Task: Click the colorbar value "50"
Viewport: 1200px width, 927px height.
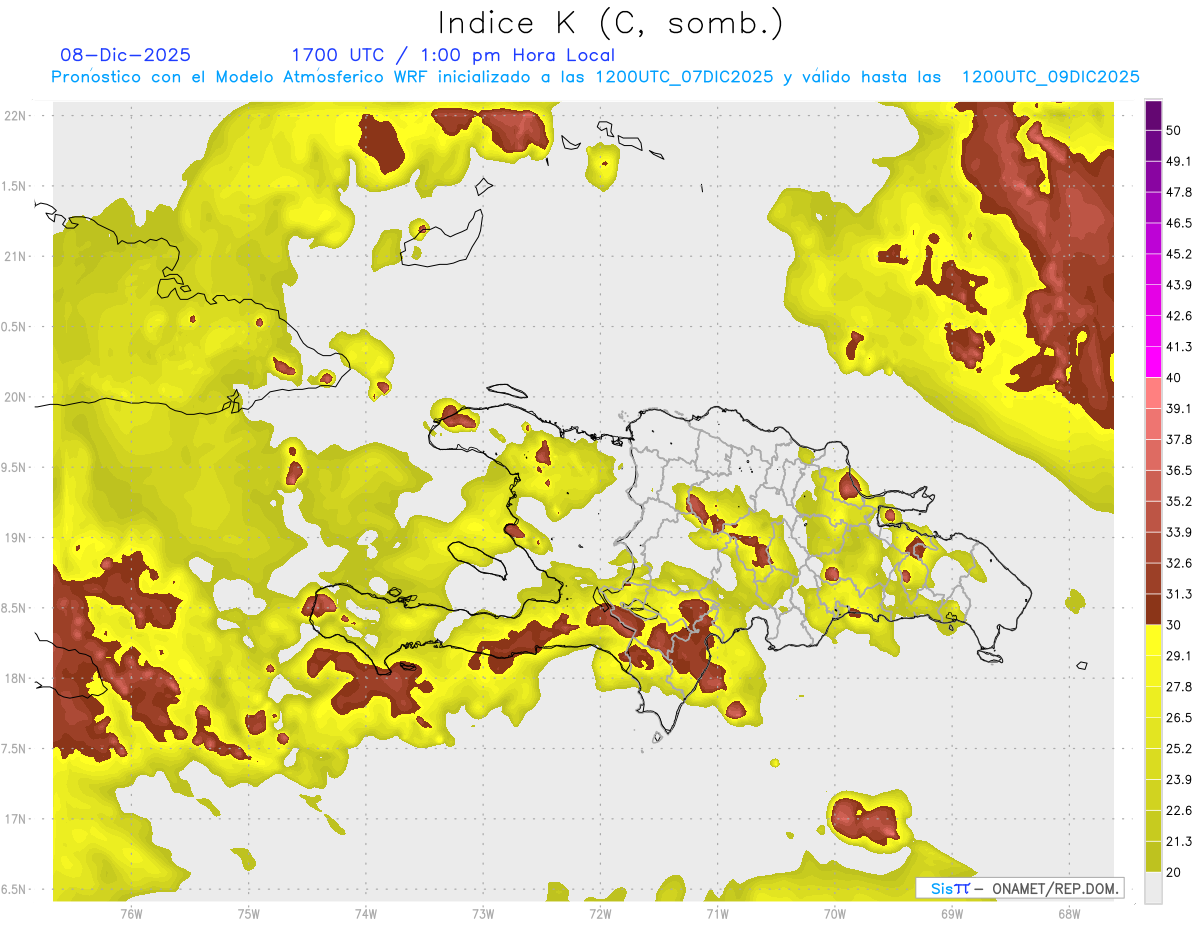Action: (x=1175, y=130)
